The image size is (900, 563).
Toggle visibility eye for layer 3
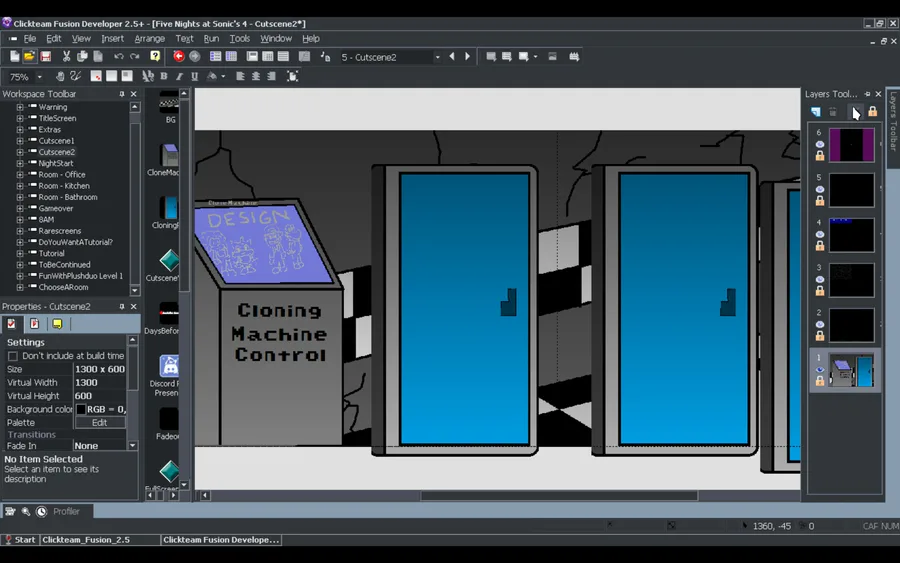click(x=820, y=279)
